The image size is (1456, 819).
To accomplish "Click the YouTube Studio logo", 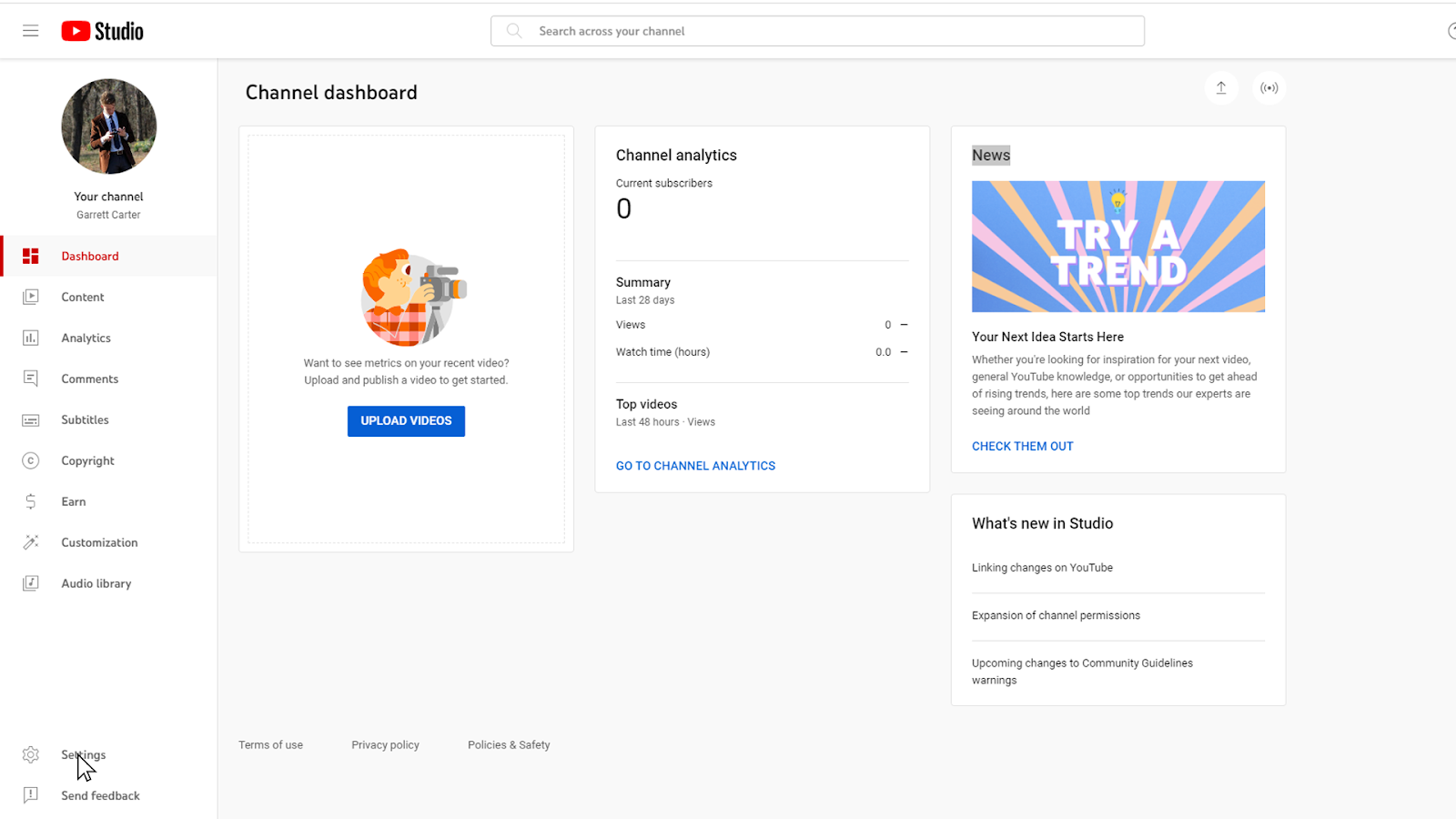I will tap(102, 30).
